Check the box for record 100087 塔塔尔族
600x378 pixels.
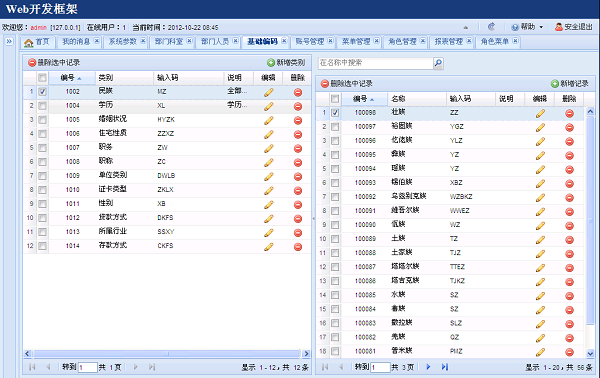[335, 267]
